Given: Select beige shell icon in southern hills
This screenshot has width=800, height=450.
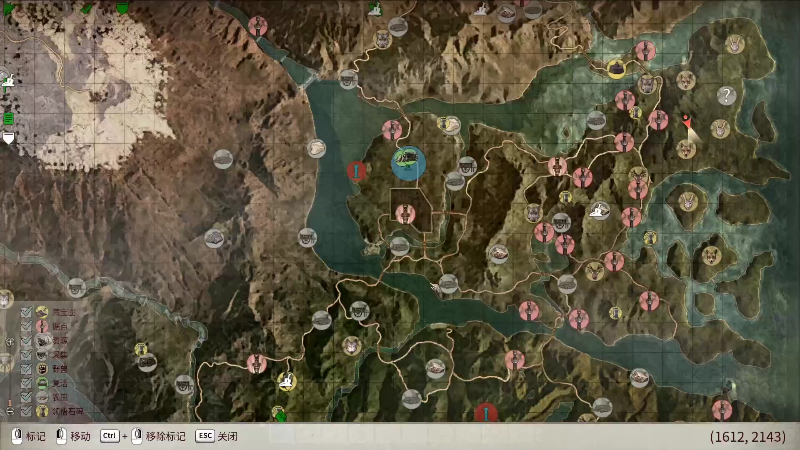Looking at the screenshot, I should pos(435,368).
